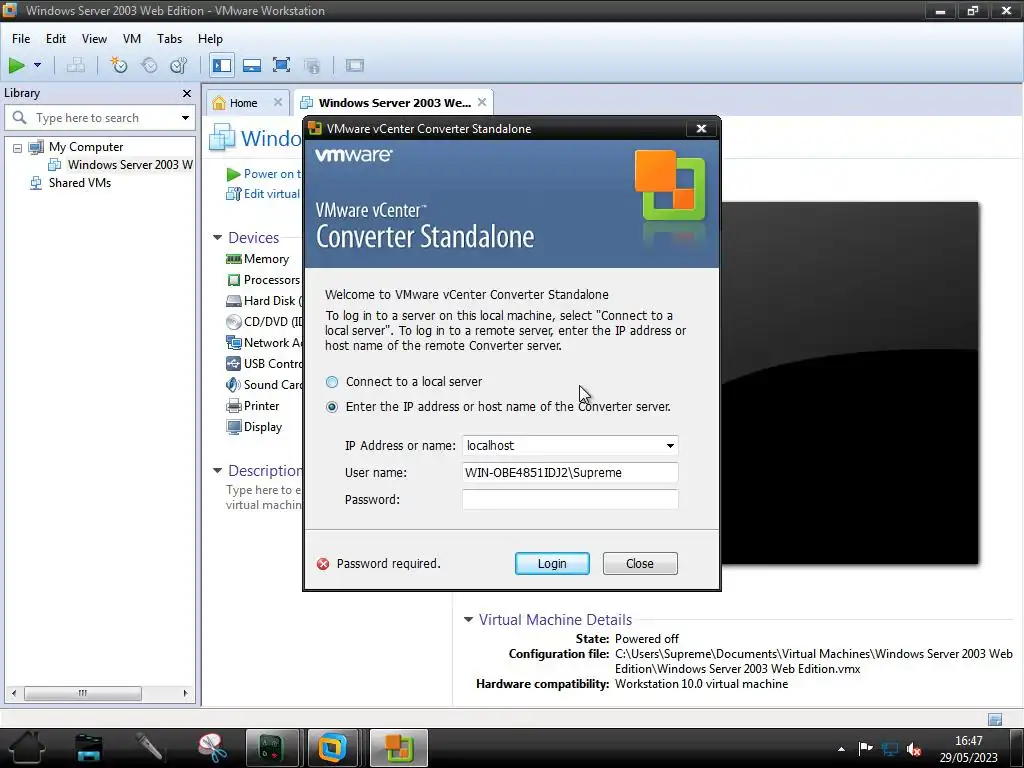Click the Revert to Snapshot toolbar icon
This screenshot has width=1024, height=768.
coord(149,65)
